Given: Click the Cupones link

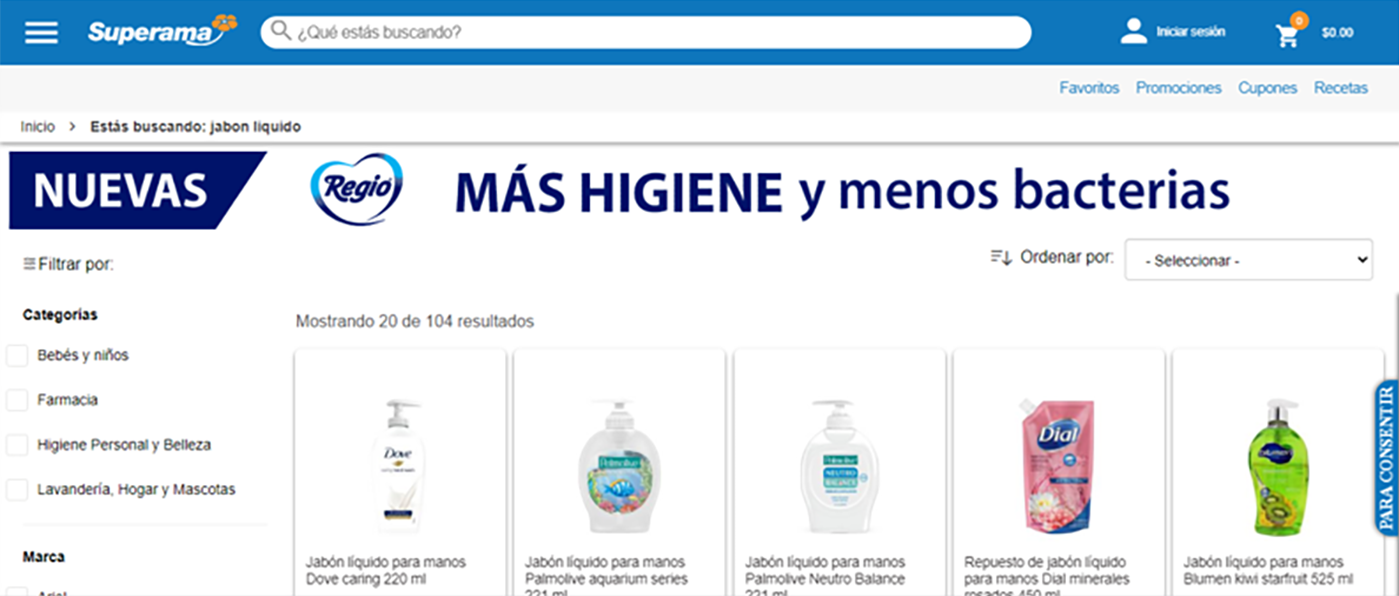Looking at the screenshot, I should 1267,88.
